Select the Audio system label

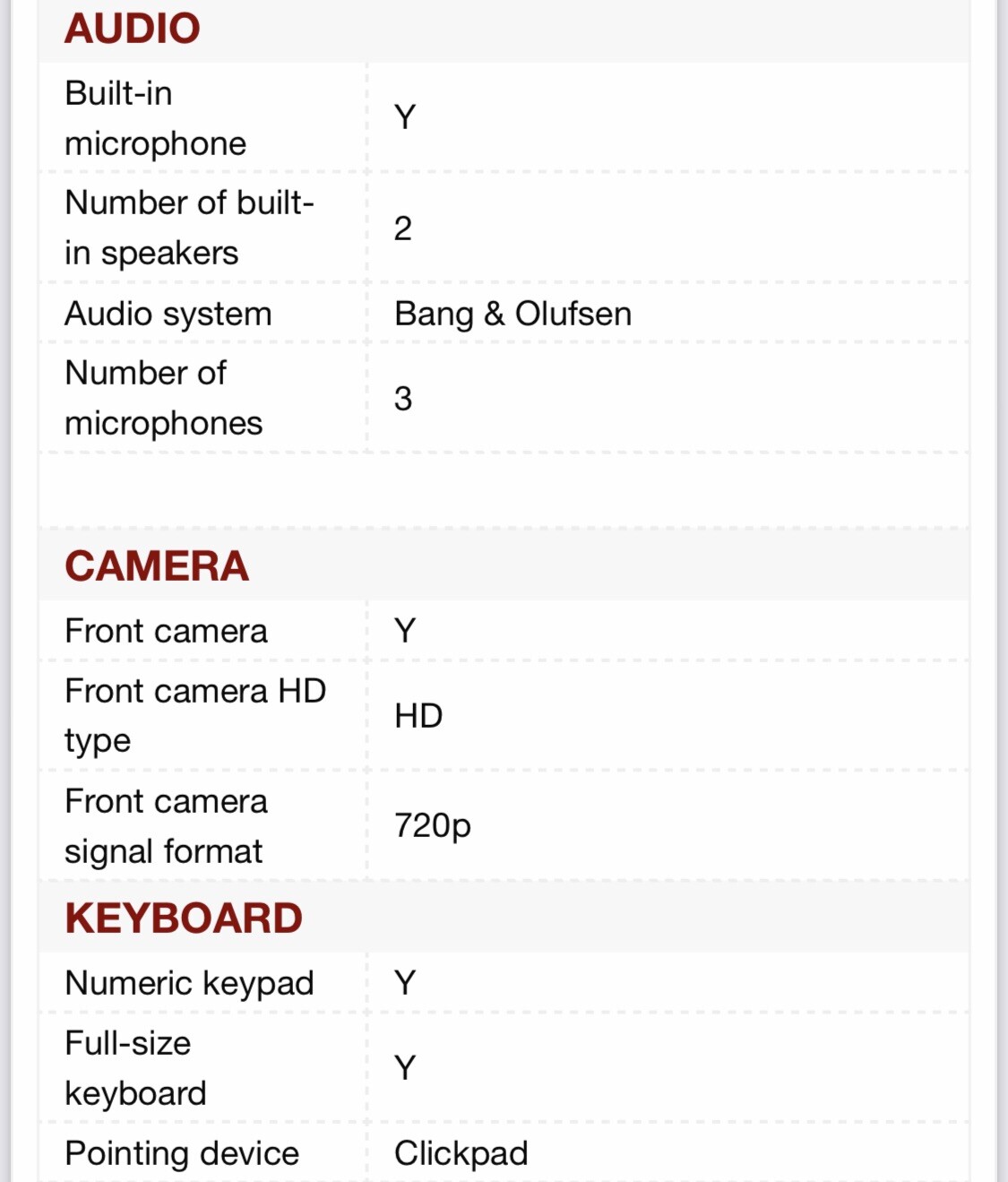pos(168,314)
